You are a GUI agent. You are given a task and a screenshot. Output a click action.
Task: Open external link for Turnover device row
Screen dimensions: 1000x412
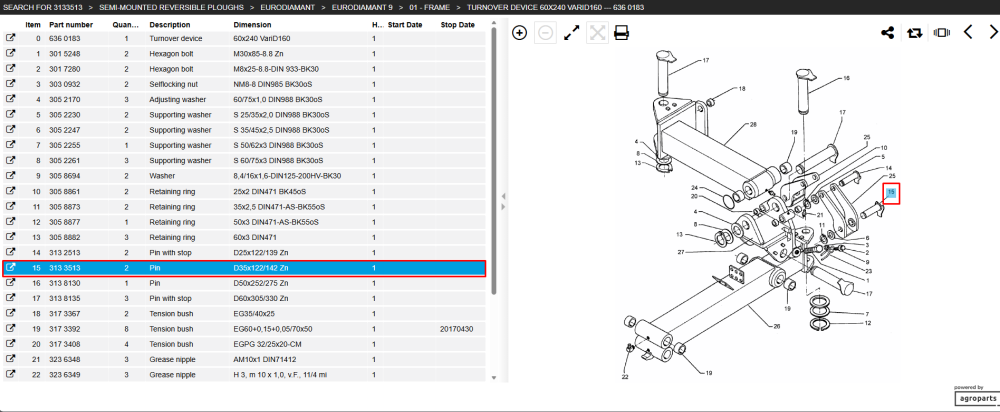tap(11, 38)
